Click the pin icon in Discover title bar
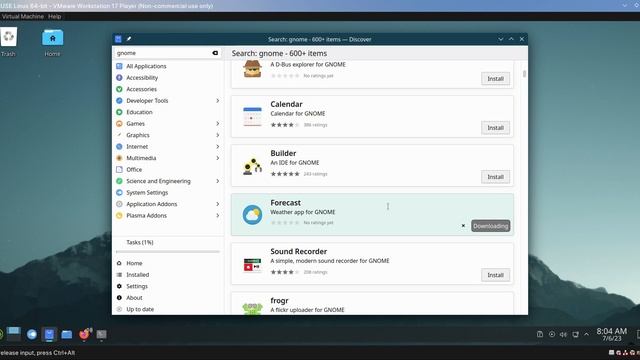Viewport: 640px width, 360px height. pyautogui.click(x=129, y=39)
